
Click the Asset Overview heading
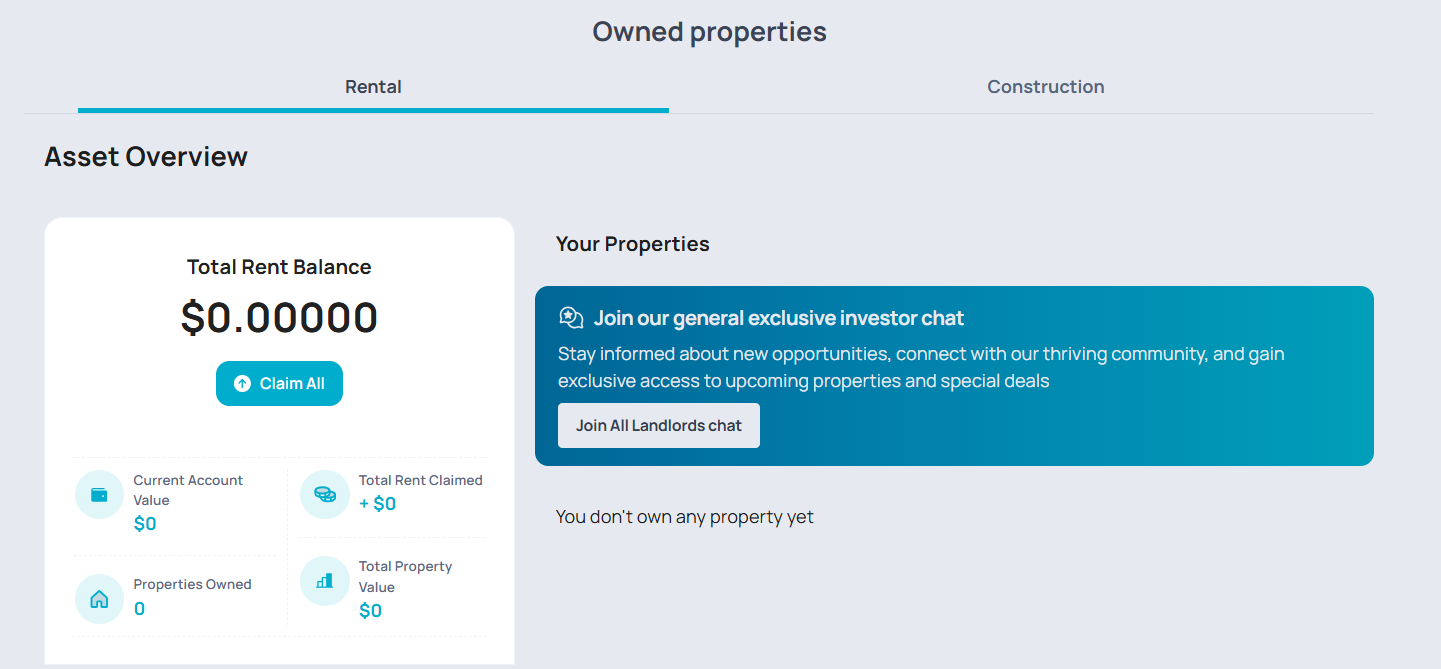click(146, 157)
